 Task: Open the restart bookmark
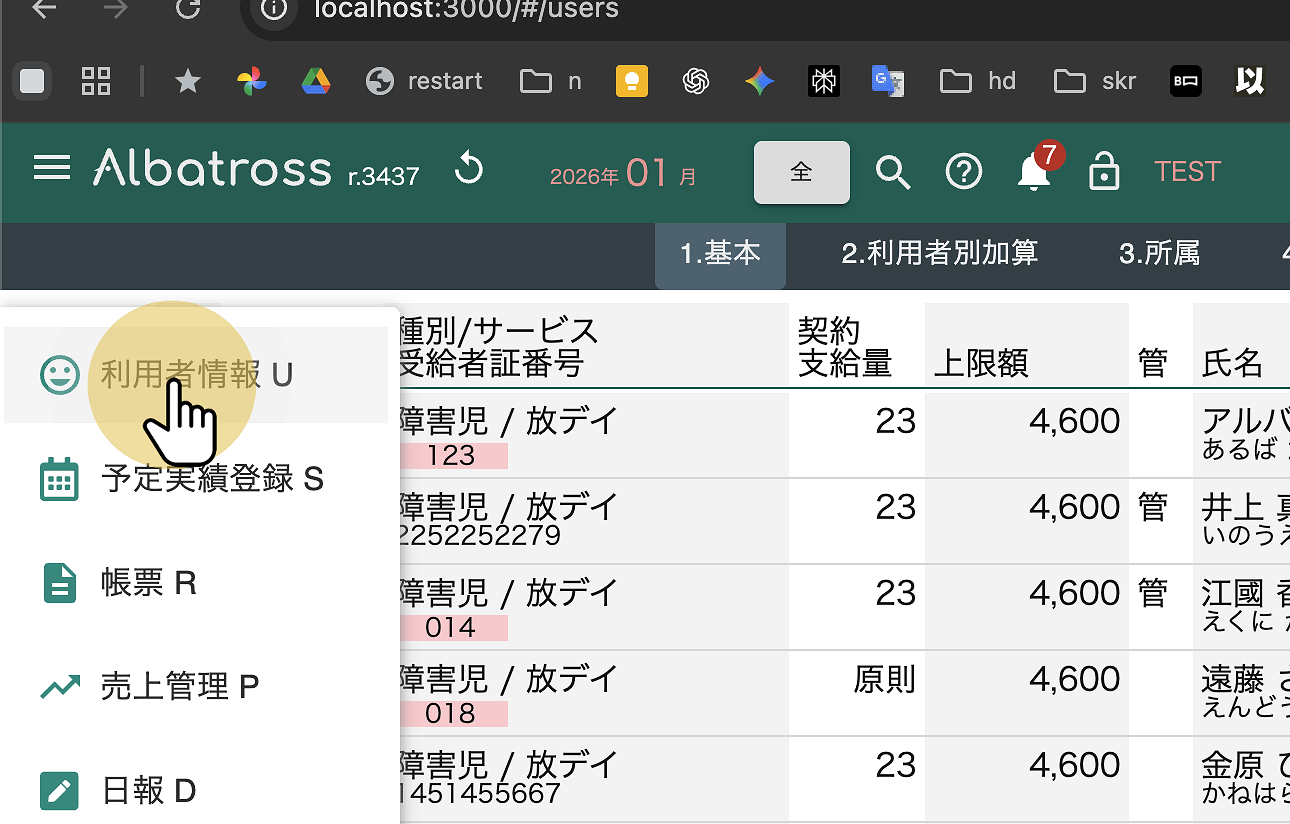point(424,81)
